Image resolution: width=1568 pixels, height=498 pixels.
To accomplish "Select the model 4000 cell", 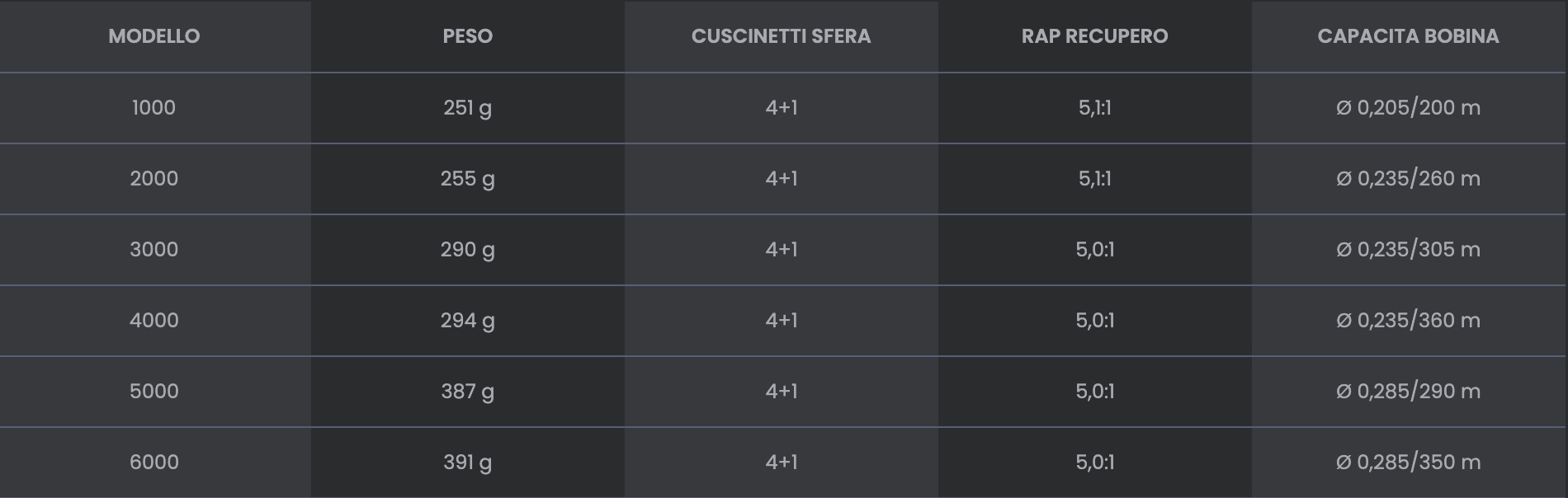I will 154,321.
